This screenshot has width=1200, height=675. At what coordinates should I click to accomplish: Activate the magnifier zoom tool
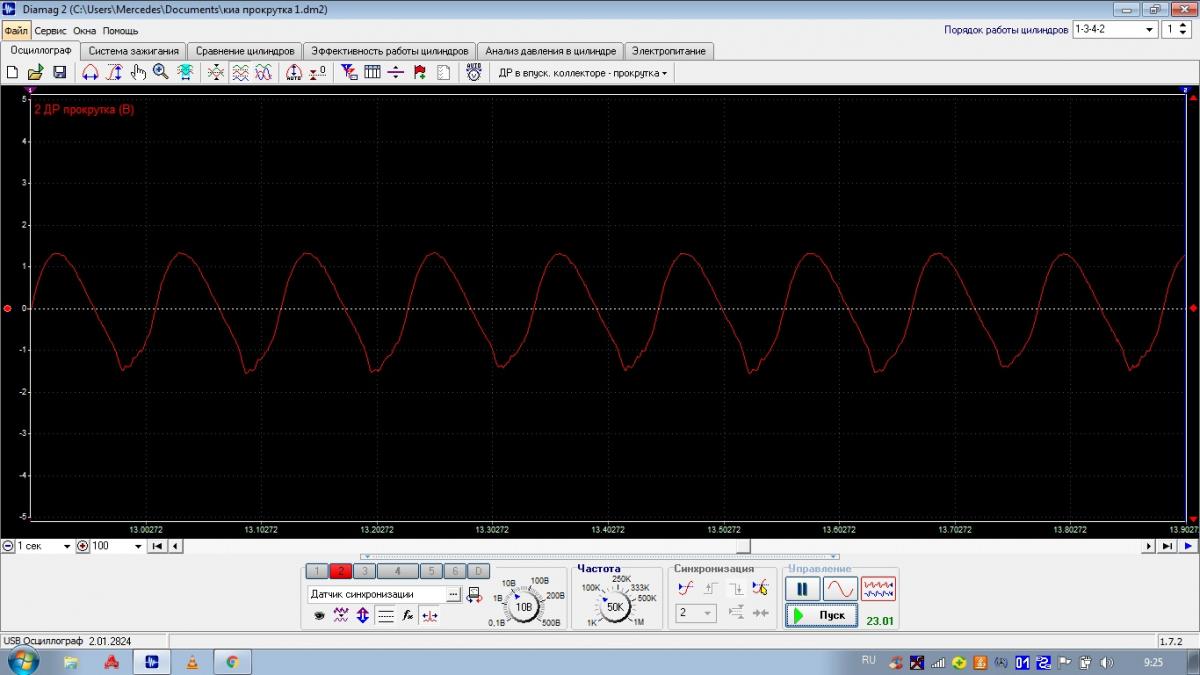click(160, 72)
